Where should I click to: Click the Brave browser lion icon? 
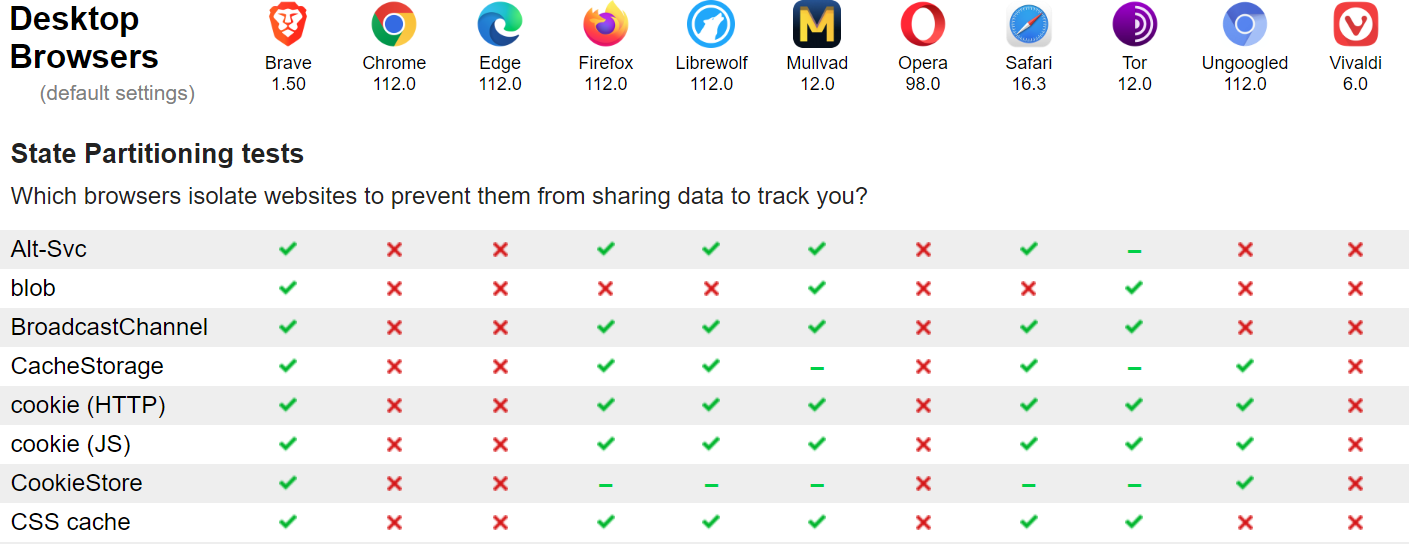tap(288, 24)
